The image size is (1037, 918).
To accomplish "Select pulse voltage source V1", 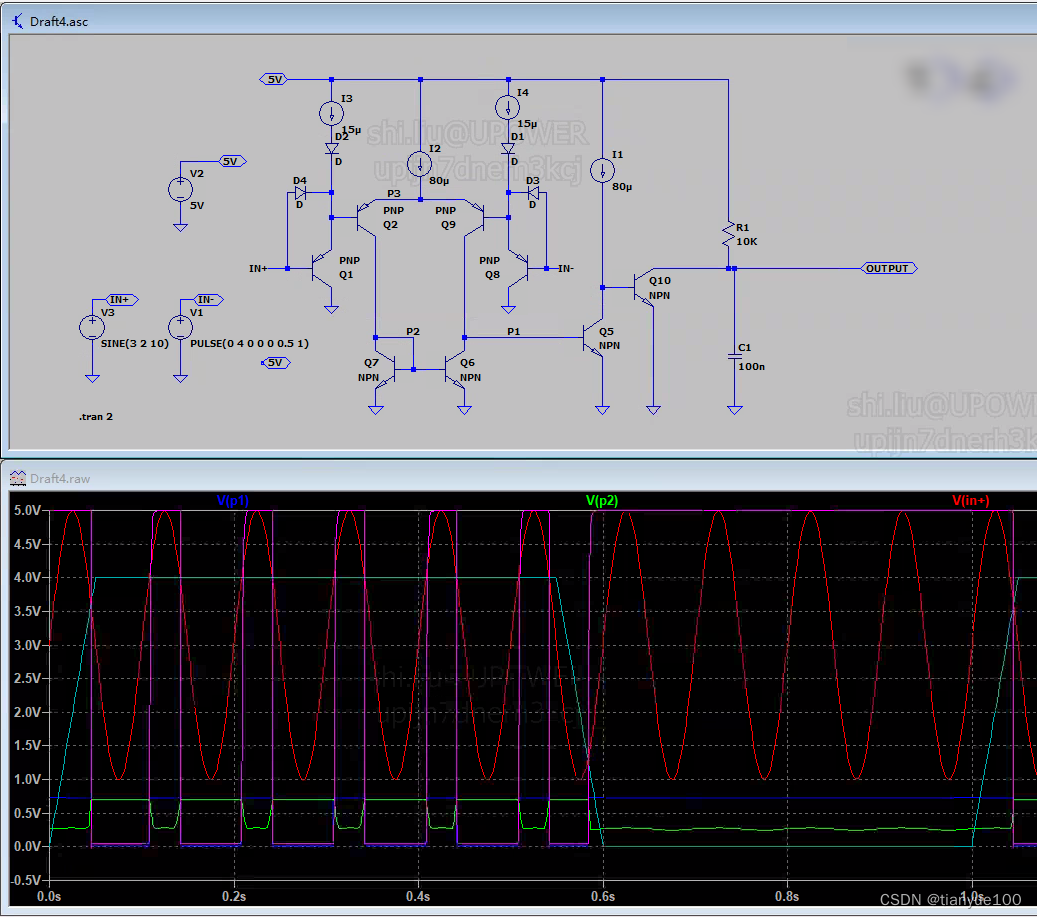I will (x=180, y=328).
